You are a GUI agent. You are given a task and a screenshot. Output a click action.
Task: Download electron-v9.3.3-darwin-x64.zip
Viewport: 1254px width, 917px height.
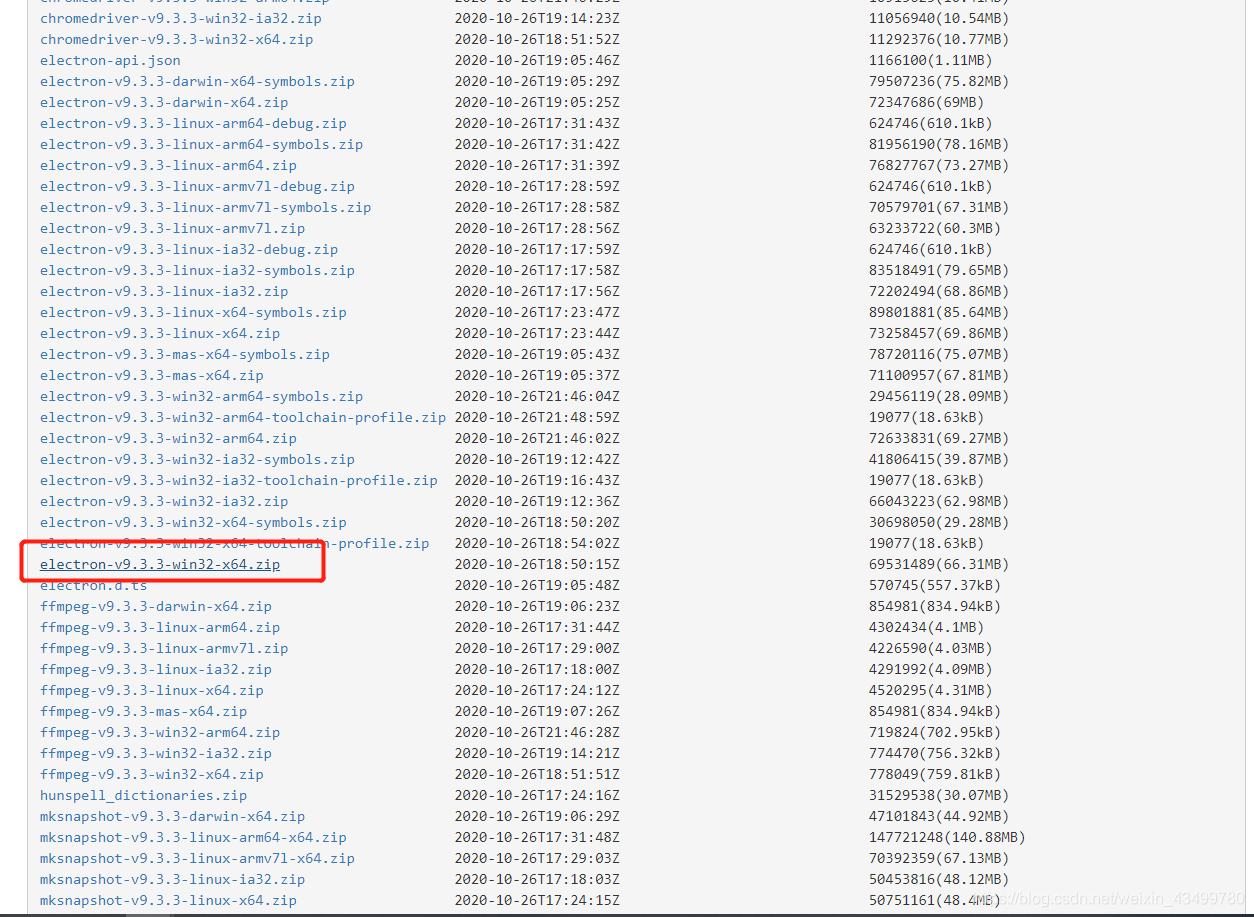point(164,102)
